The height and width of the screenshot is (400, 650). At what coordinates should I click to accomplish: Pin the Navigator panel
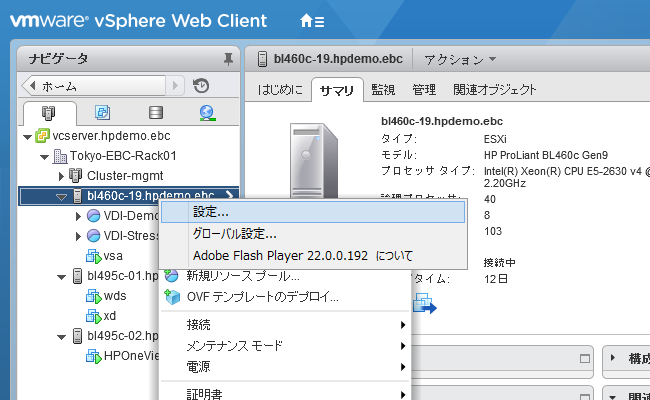pyautogui.click(x=228, y=59)
